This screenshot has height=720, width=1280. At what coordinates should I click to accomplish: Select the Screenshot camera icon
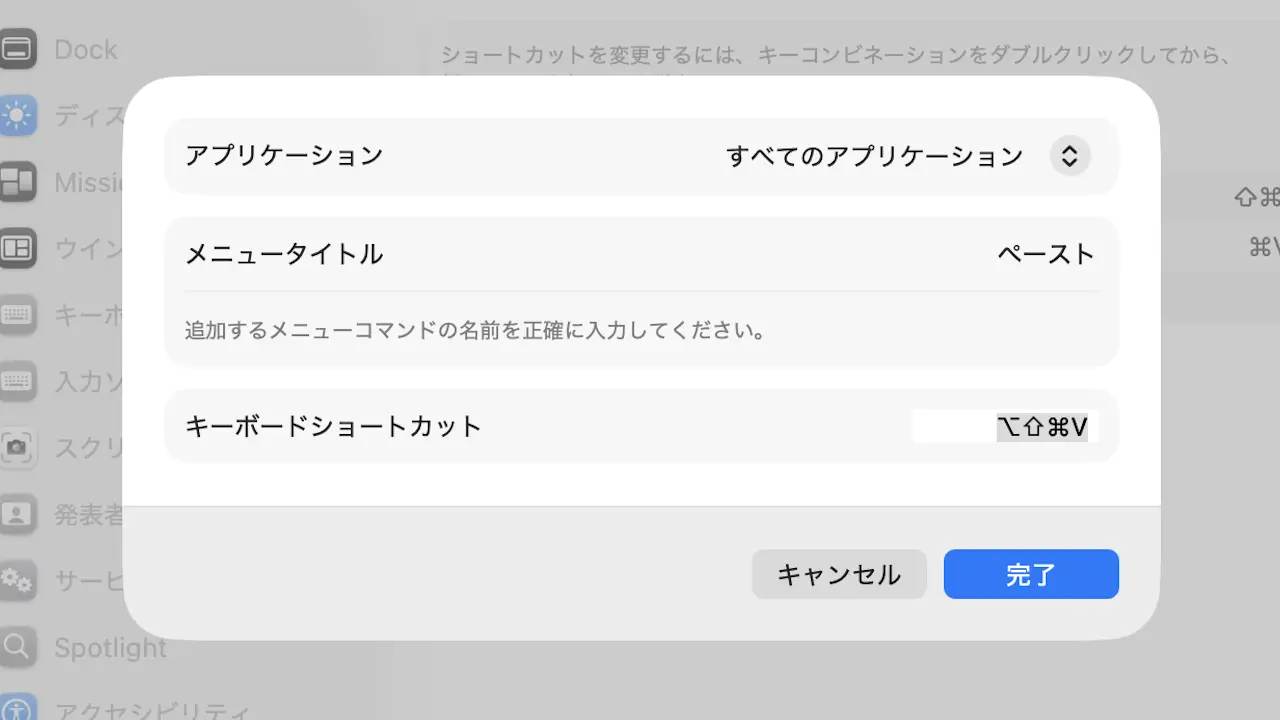pos(17,448)
